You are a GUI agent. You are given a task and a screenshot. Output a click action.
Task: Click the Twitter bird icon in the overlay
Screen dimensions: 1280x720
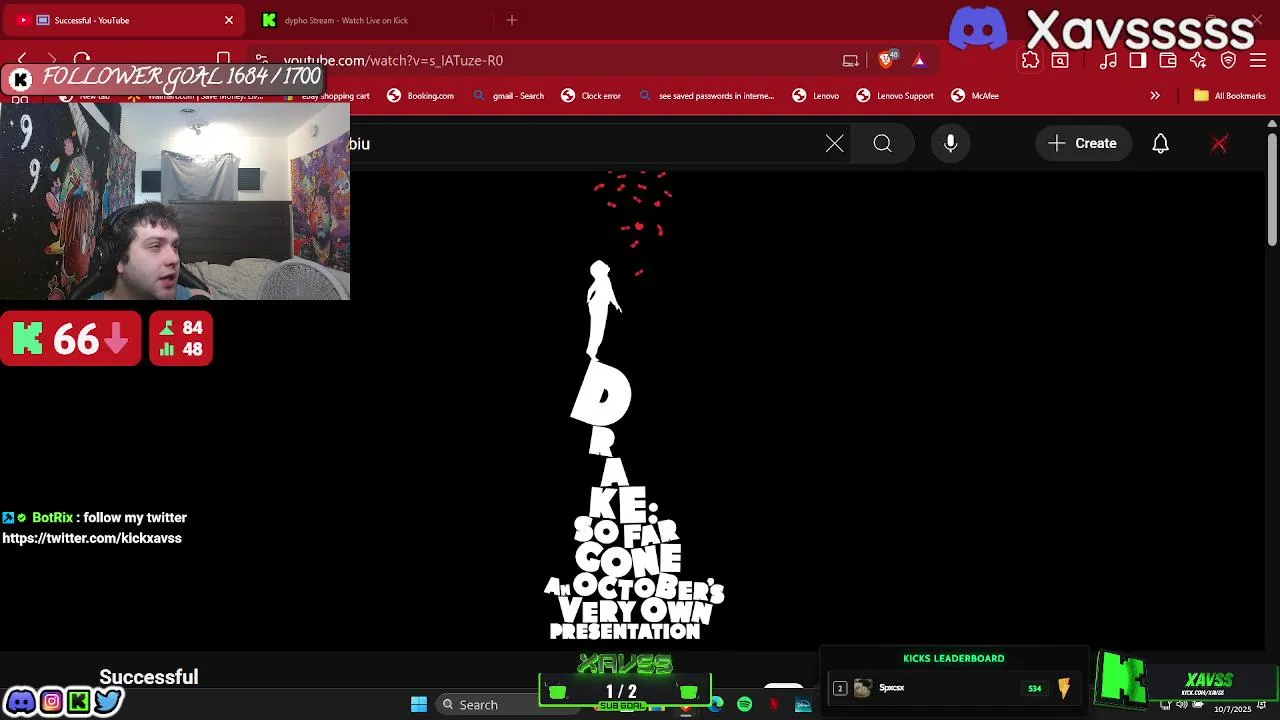pyautogui.click(x=108, y=702)
